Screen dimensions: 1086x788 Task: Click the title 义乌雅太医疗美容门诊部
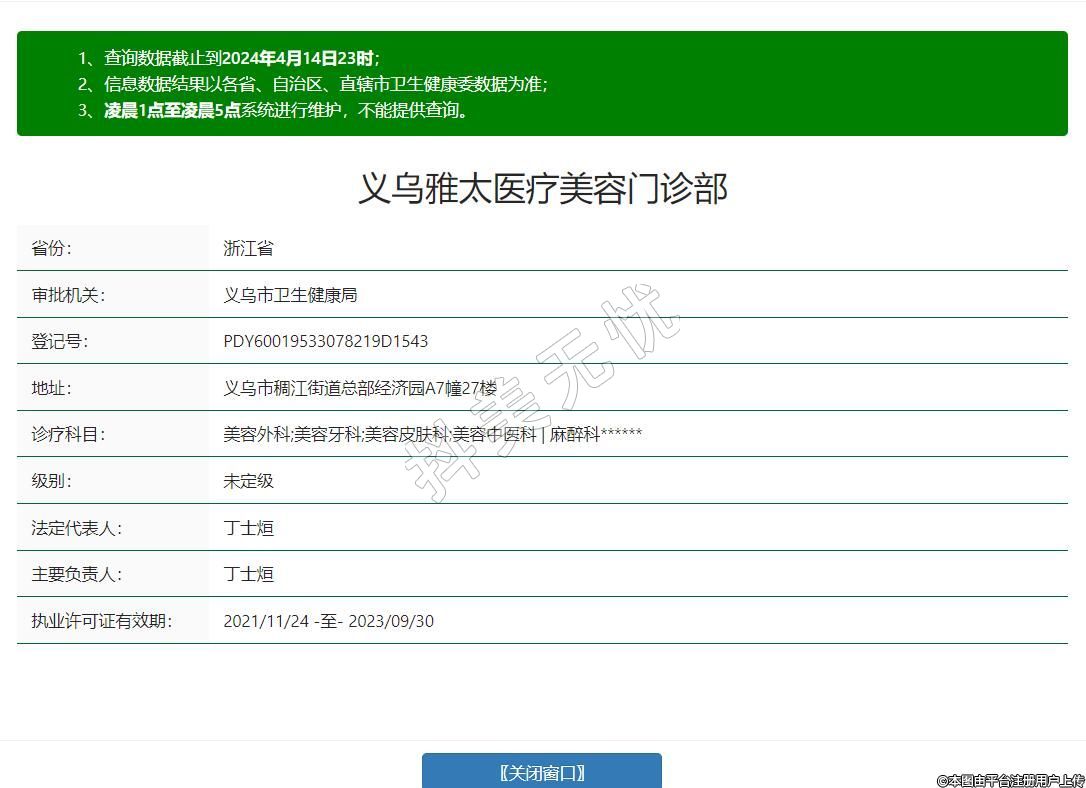542,188
